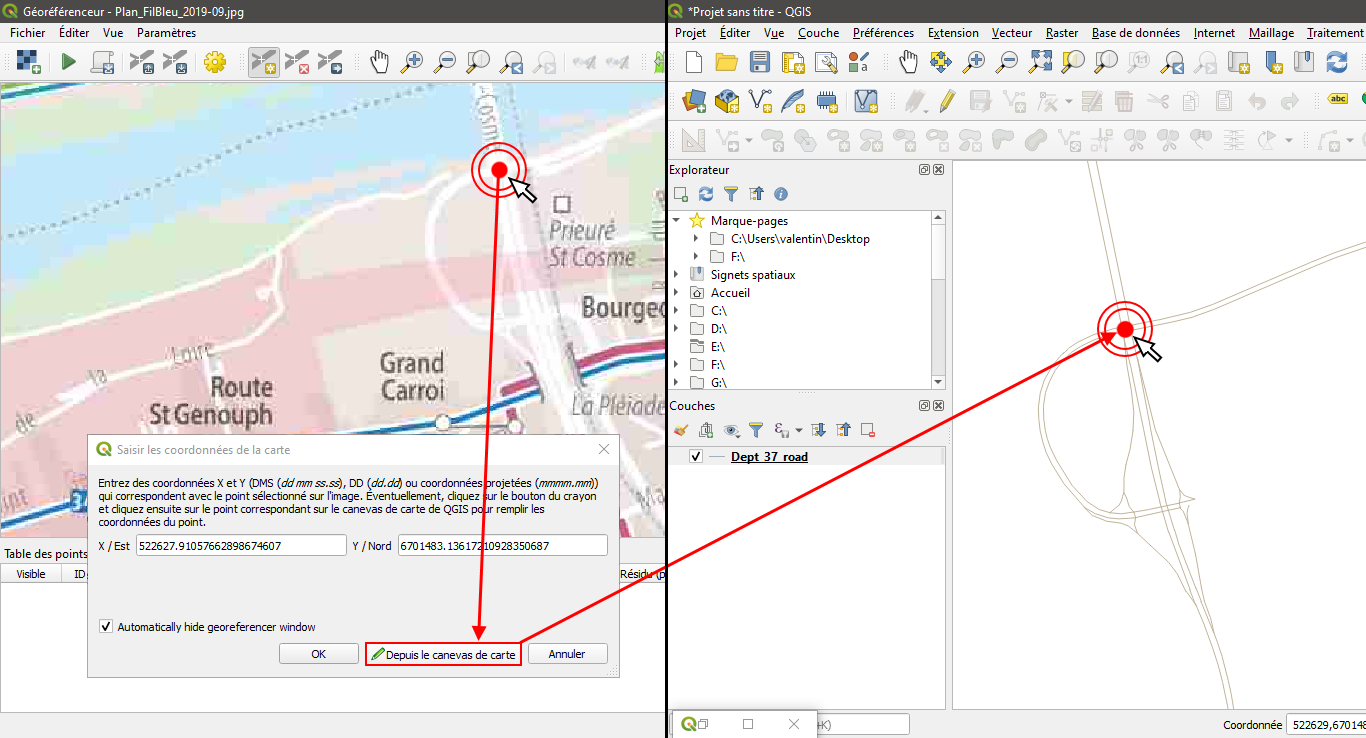Uncheck Automatically hide georeferencer window

pos(106,627)
